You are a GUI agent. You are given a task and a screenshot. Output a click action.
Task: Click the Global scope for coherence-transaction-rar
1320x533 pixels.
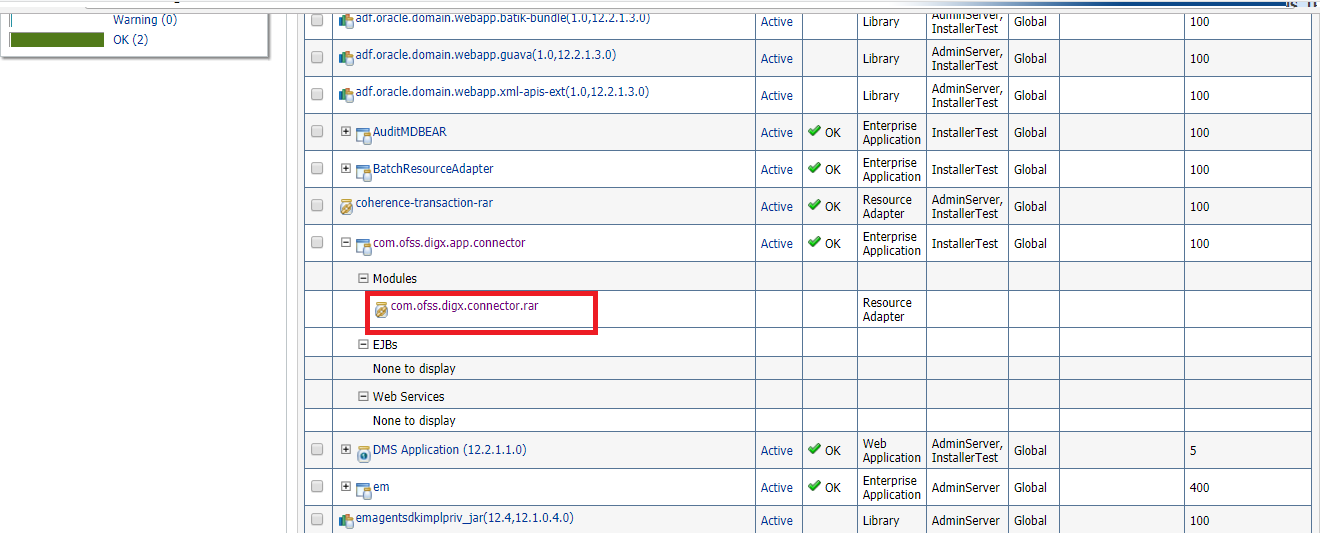pyautogui.click(x=1030, y=207)
